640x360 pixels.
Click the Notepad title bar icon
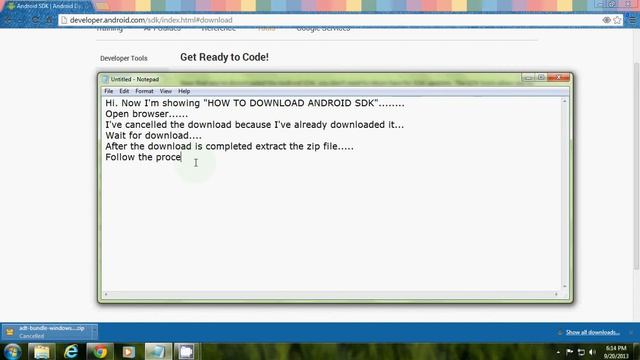pyautogui.click(x=106, y=79)
